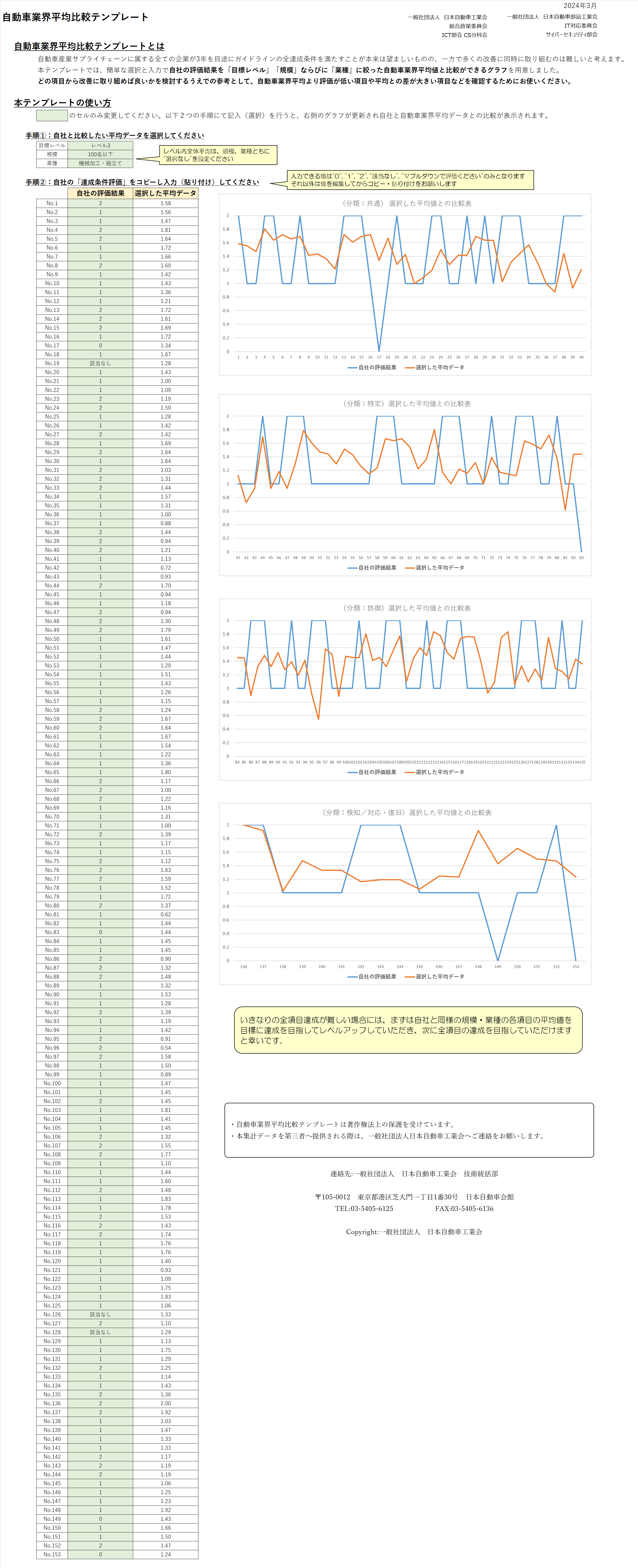Click the fax number FAX:03-5405-6136

pyautogui.click(x=465, y=1209)
